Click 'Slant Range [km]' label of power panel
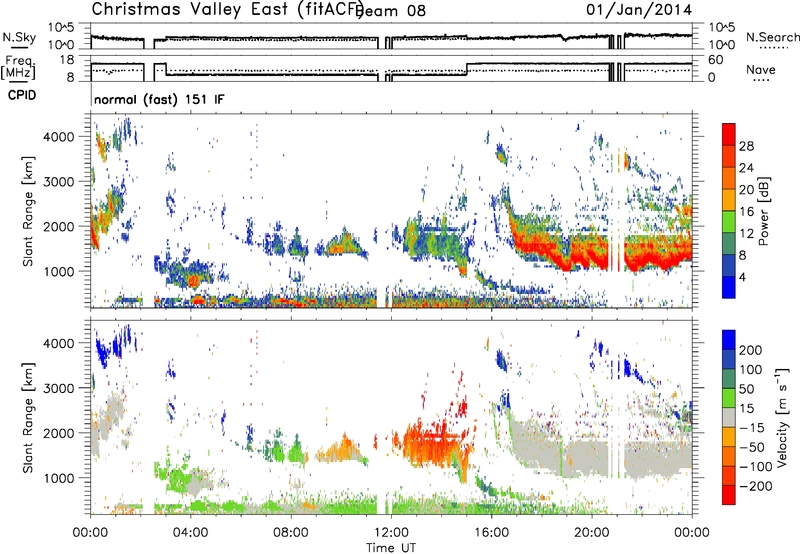This screenshot has height=554, width=800. tap(28, 211)
